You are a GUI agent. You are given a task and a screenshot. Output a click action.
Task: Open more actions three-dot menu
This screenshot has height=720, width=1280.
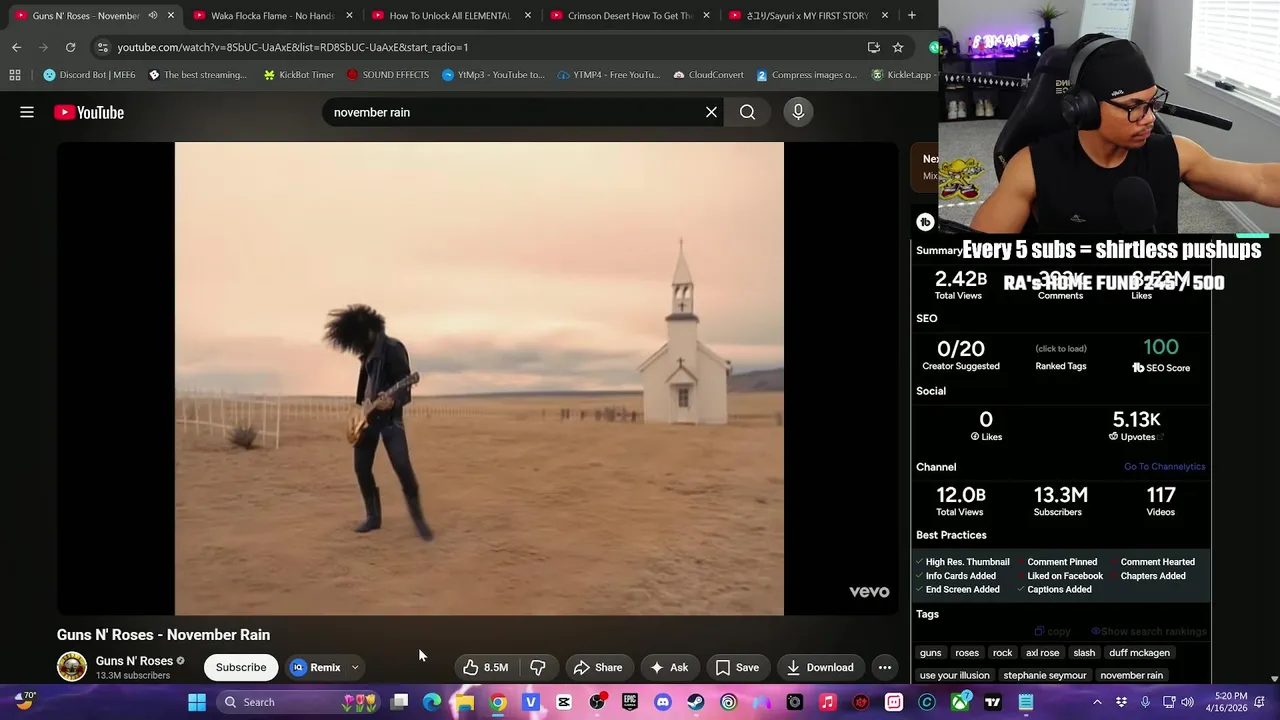tap(885, 667)
